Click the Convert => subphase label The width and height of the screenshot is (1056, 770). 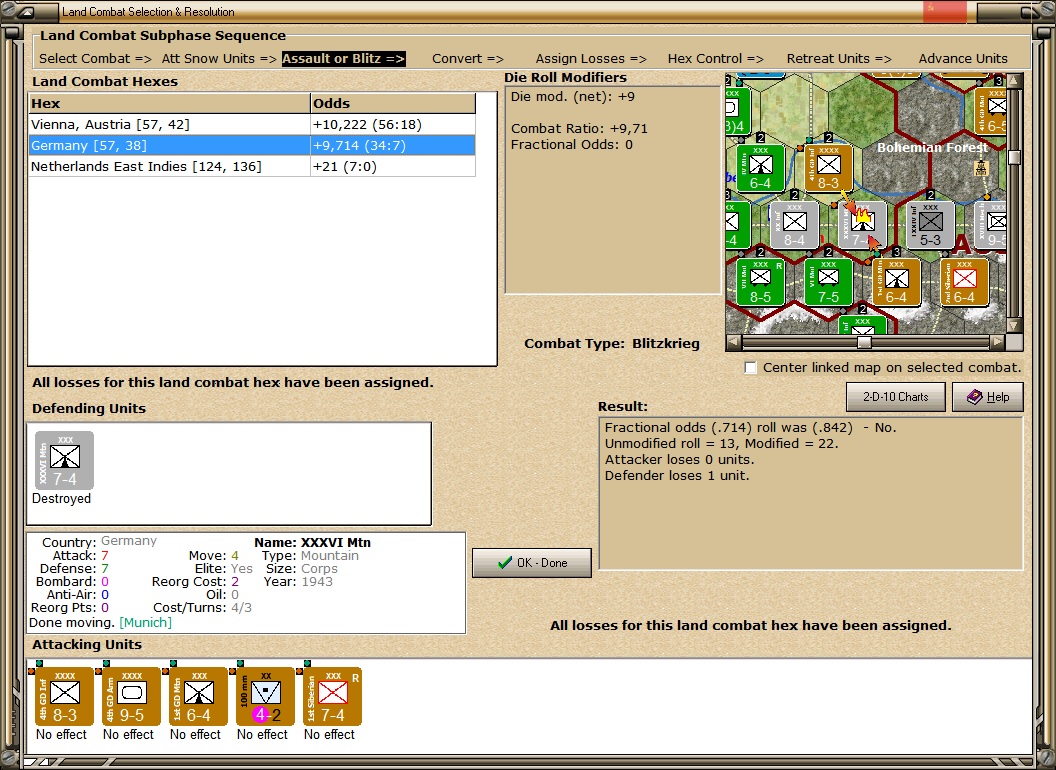point(467,59)
